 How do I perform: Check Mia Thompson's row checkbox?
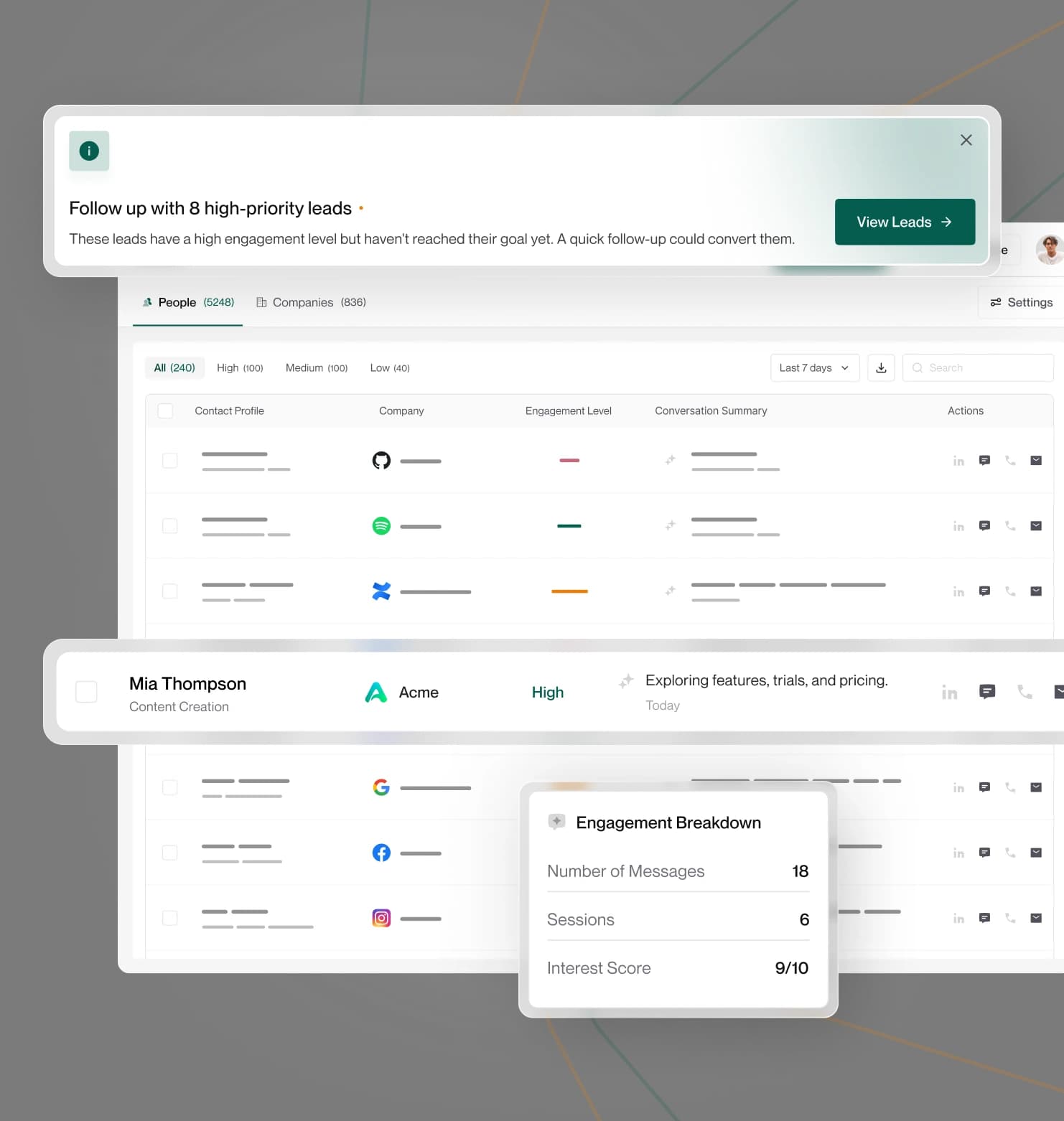coord(87,692)
